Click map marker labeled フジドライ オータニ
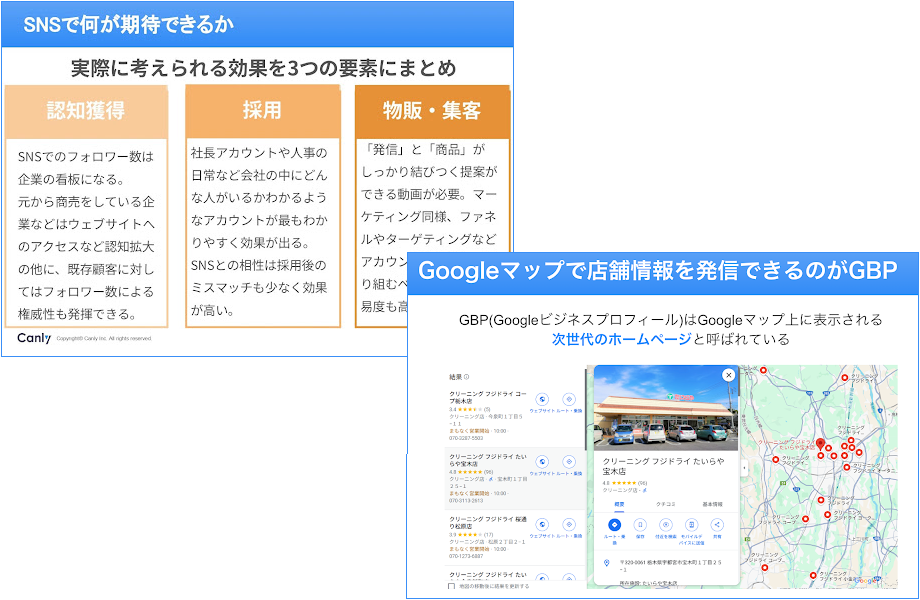920x600 pixels. (846, 467)
